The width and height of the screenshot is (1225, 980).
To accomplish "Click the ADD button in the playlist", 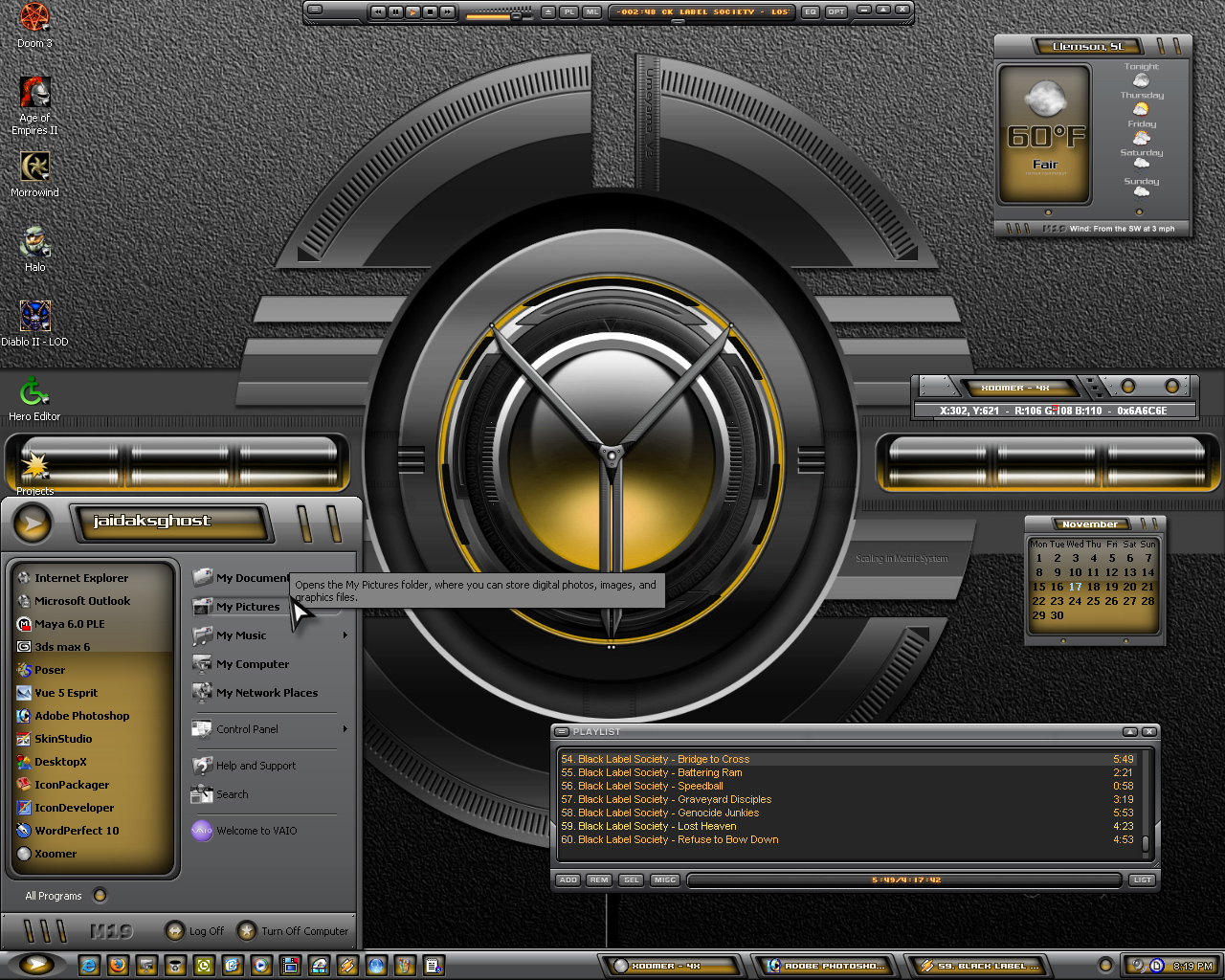I will (568, 880).
